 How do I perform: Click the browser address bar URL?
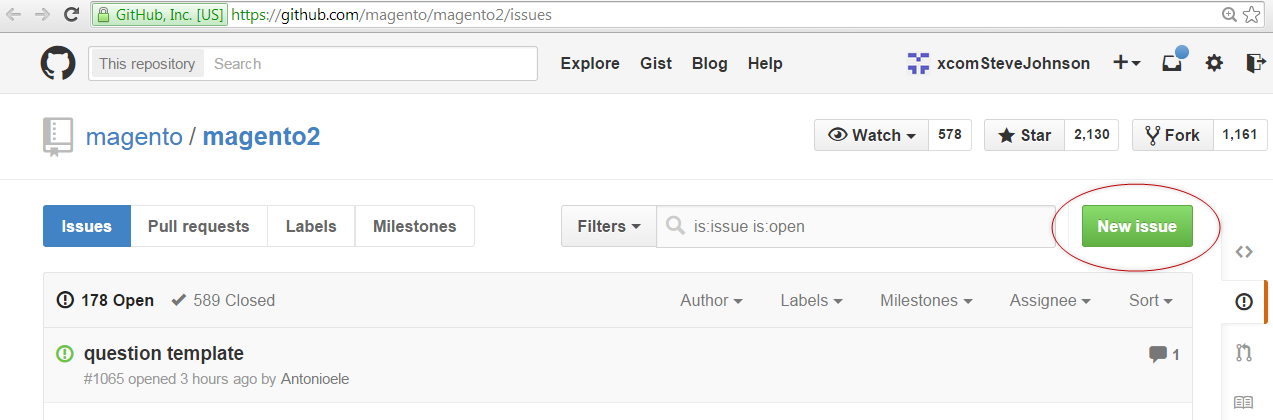point(390,15)
